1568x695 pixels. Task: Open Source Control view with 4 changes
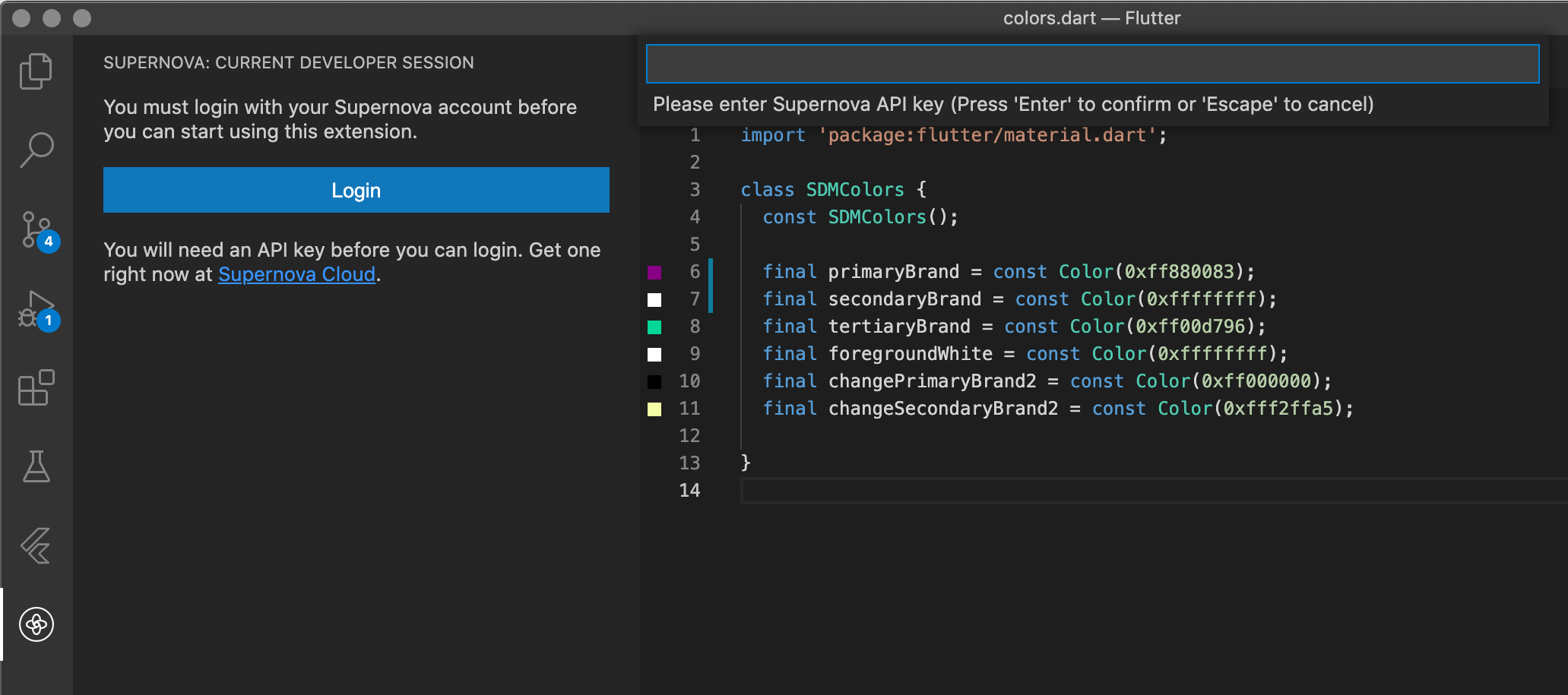click(x=38, y=231)
